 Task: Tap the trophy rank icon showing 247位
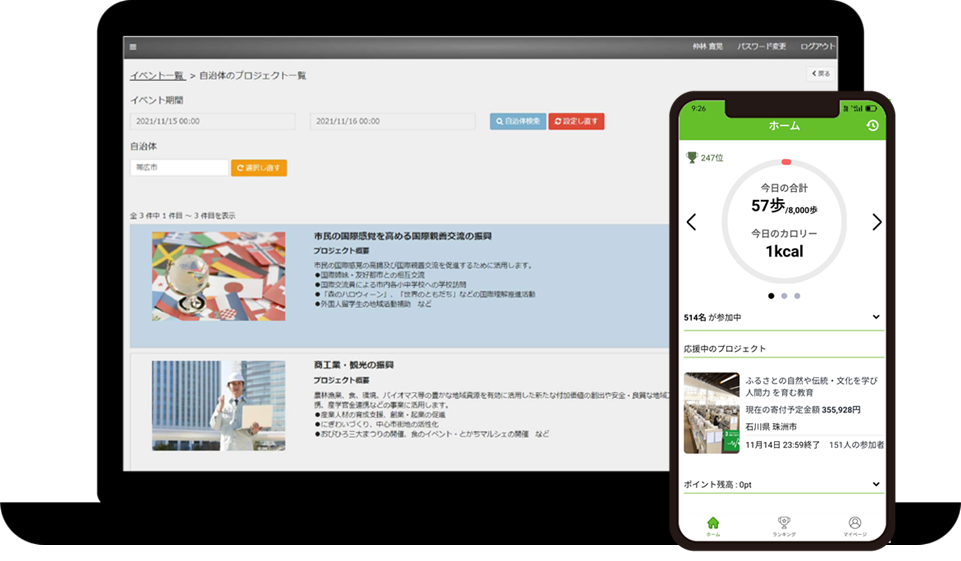(x=692, y=157)
